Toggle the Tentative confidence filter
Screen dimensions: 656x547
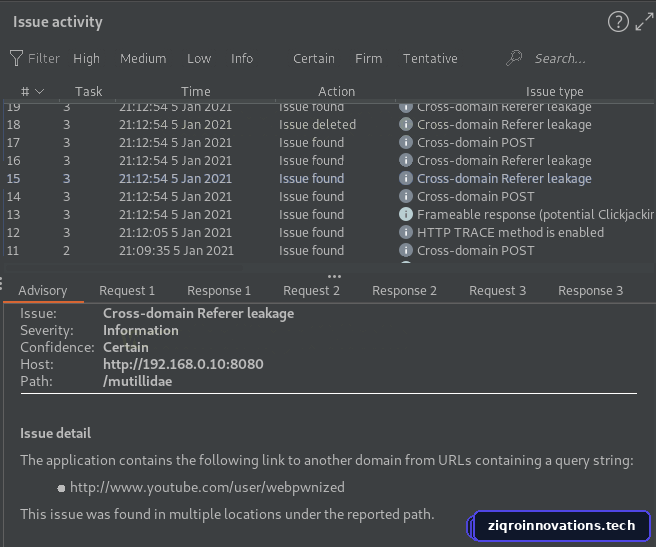point(430,59)
